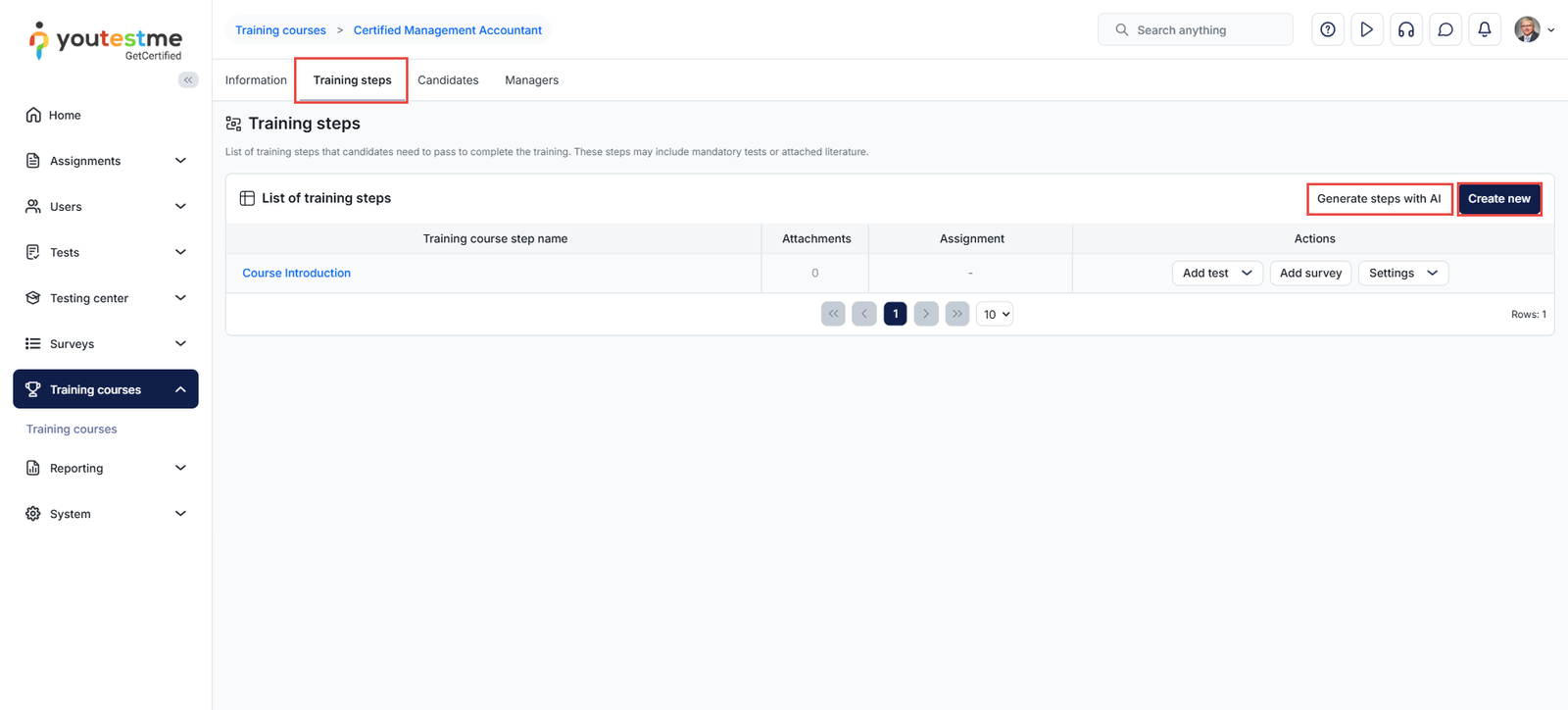Go to Home in the sidebar
This screenshot has width=1568, height=710.
click(65, 115)
